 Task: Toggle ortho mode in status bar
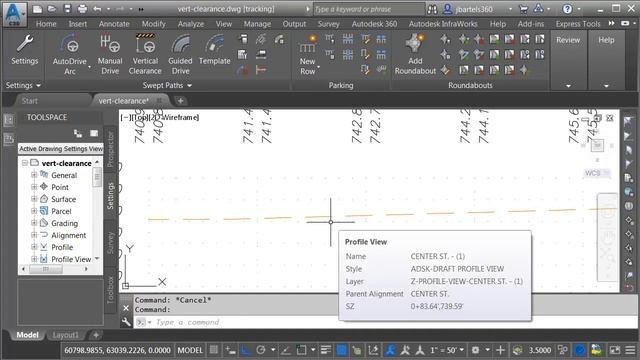[245, 350]
